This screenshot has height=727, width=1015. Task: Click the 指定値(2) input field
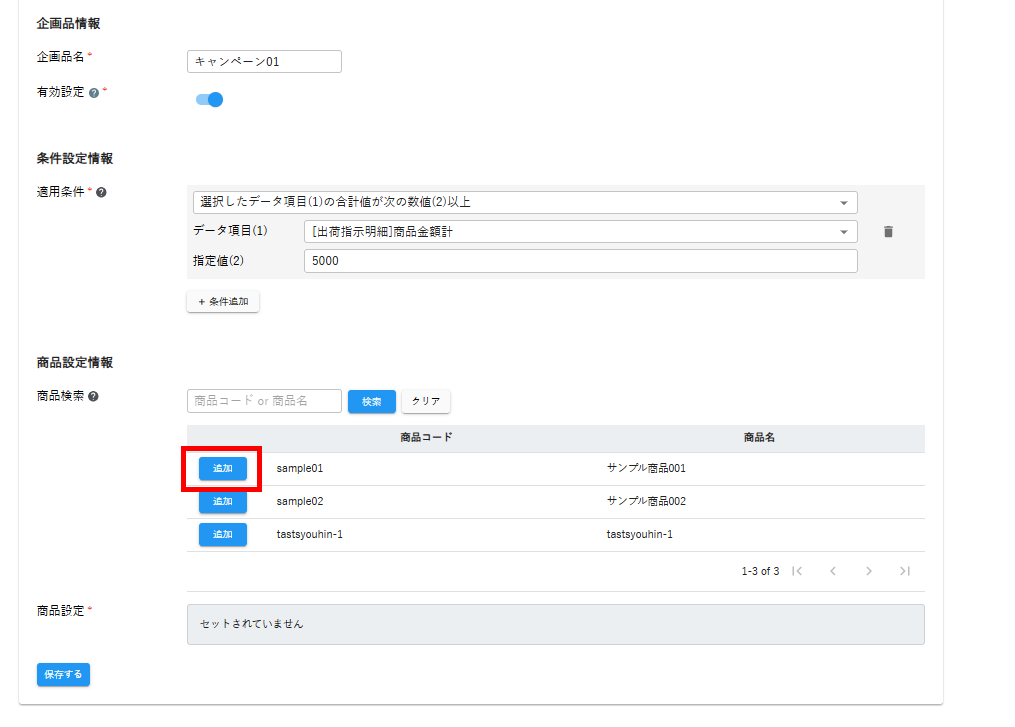(580, 261)
